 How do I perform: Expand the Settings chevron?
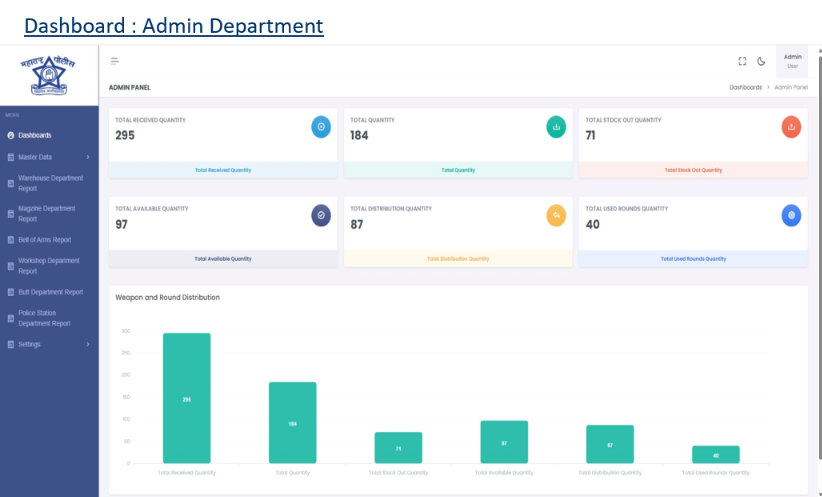pyautogui.click(x=88, y=344)
